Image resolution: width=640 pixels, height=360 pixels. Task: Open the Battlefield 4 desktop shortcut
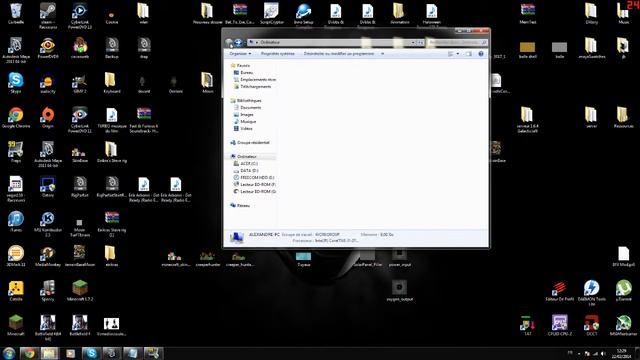pyautogui.click(x=80, y=325)
